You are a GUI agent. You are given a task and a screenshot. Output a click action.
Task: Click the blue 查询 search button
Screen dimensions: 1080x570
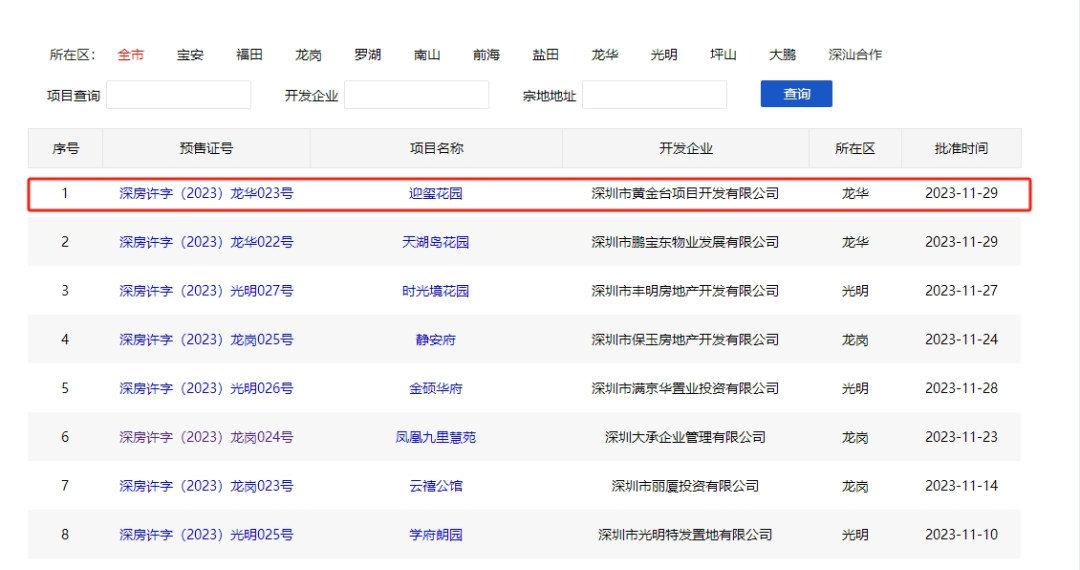coord(796,94)
